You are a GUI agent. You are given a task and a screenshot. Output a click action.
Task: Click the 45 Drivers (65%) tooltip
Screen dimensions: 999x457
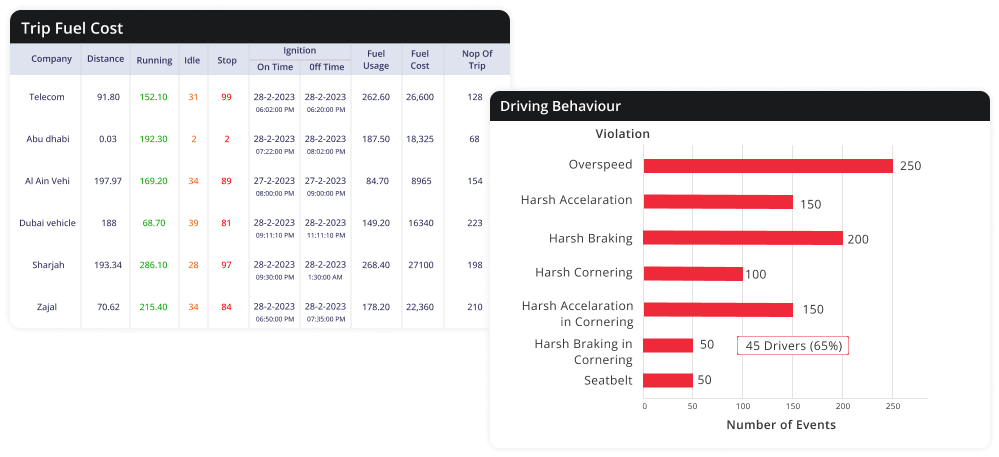coord(792,346)
